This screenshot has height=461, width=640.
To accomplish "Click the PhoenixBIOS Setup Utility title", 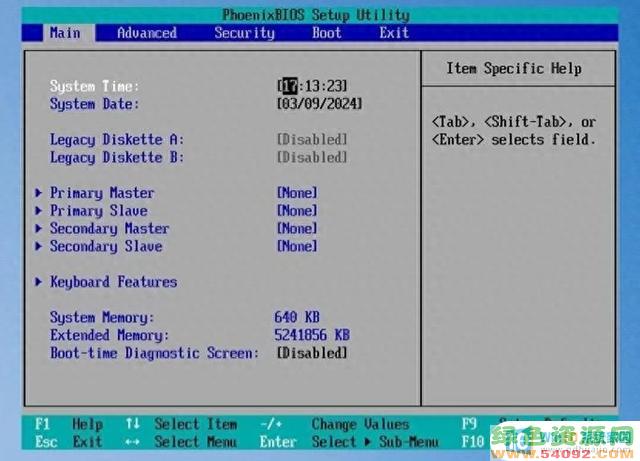I will coord(316,15).
